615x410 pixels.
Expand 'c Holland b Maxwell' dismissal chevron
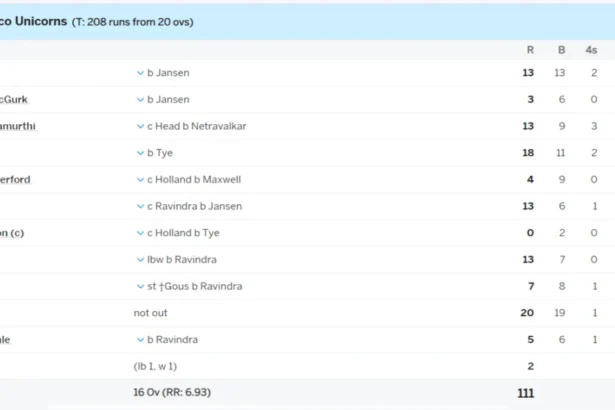tap(140, 180)
